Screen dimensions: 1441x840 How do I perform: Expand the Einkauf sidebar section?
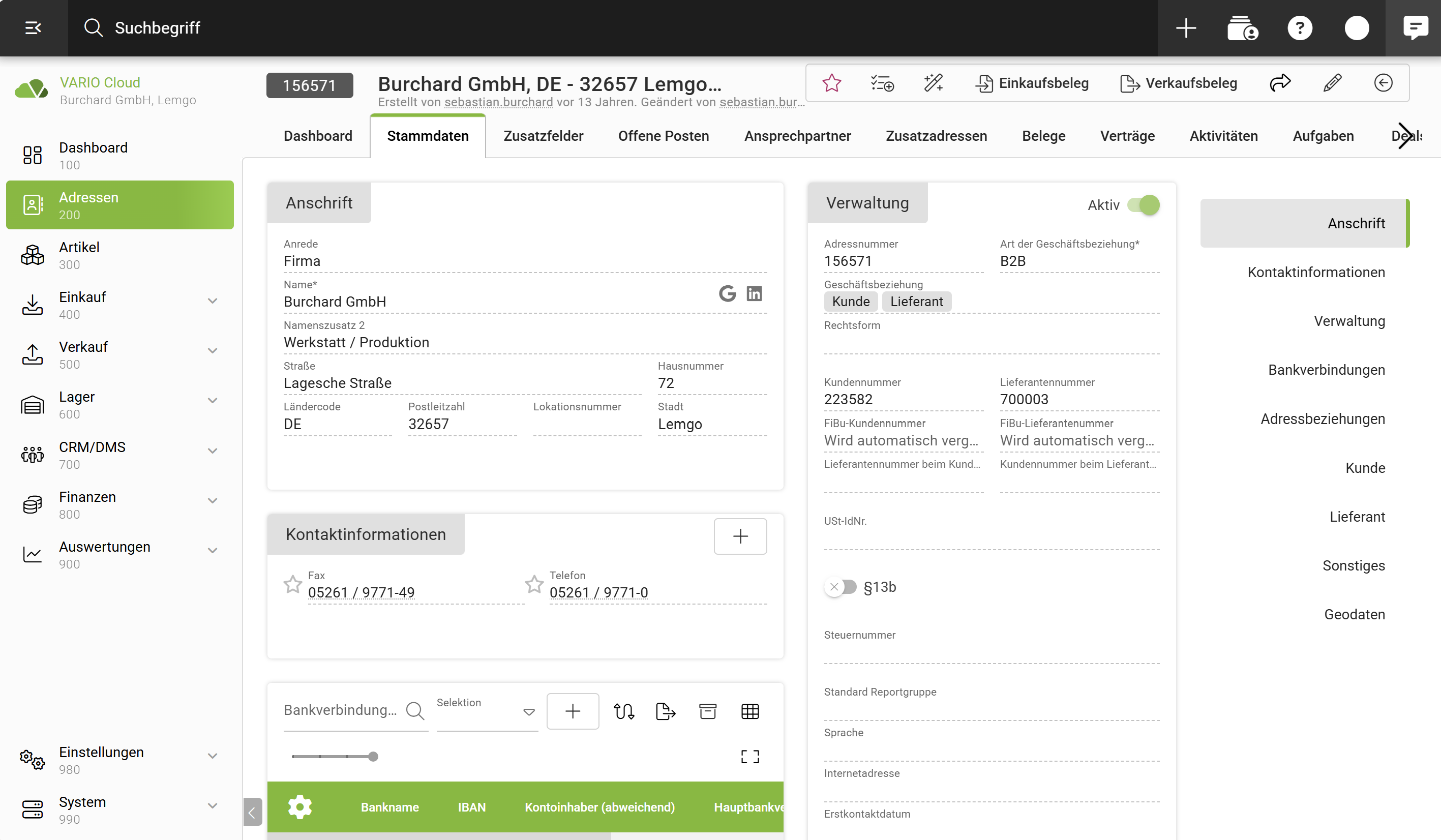213,300
